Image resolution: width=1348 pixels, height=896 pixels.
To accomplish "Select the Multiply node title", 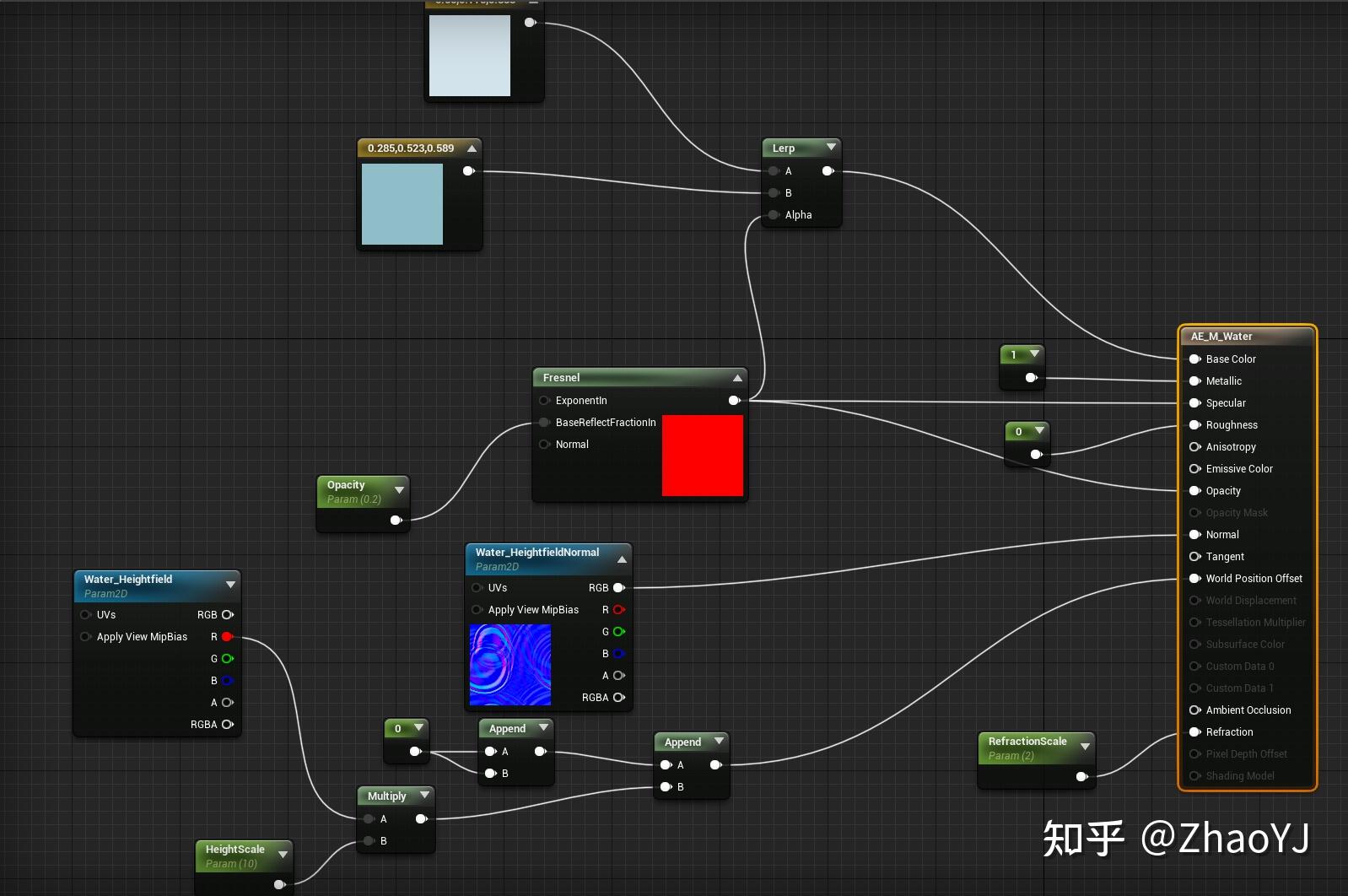I will pos(387,796).
